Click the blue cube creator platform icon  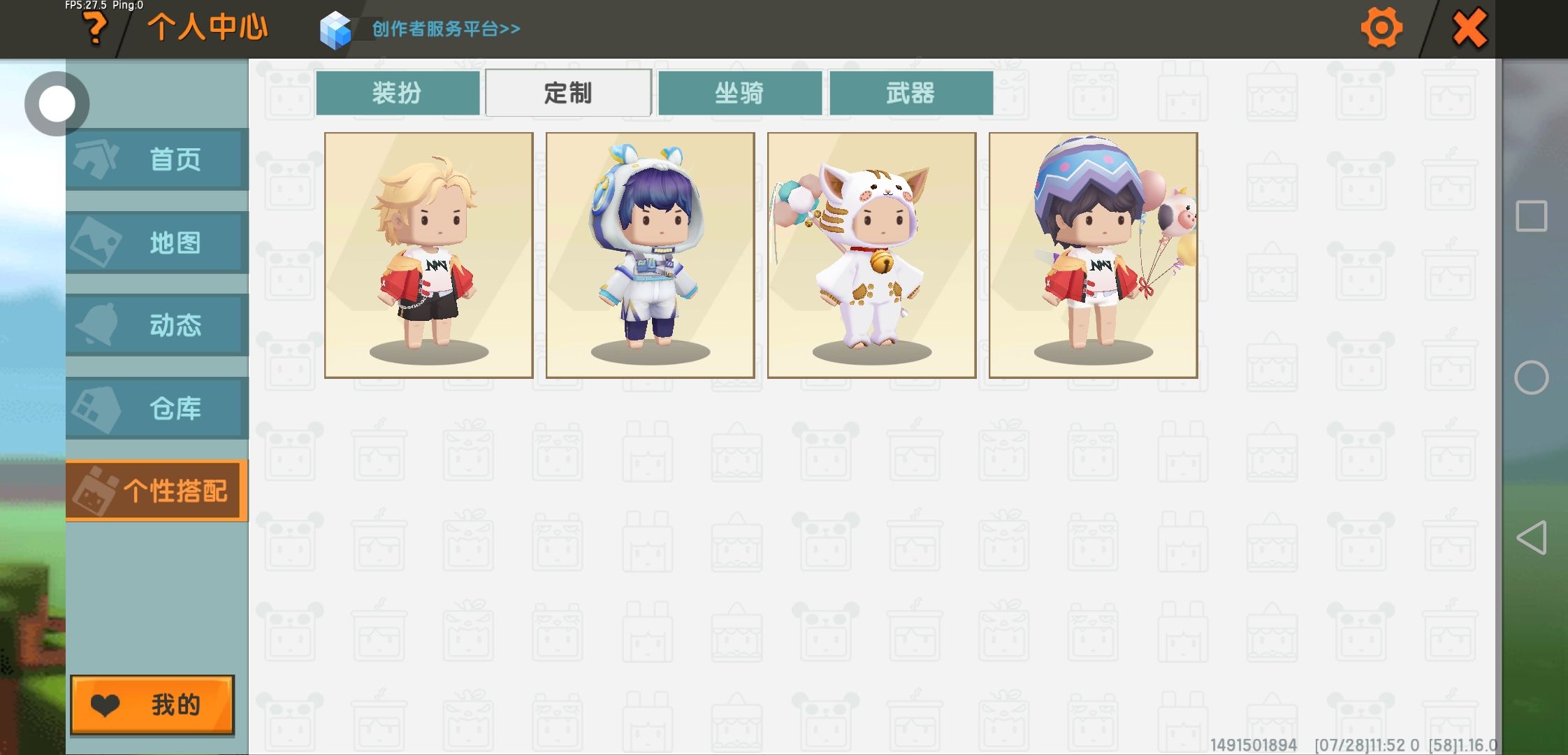(x=335, y=30)
